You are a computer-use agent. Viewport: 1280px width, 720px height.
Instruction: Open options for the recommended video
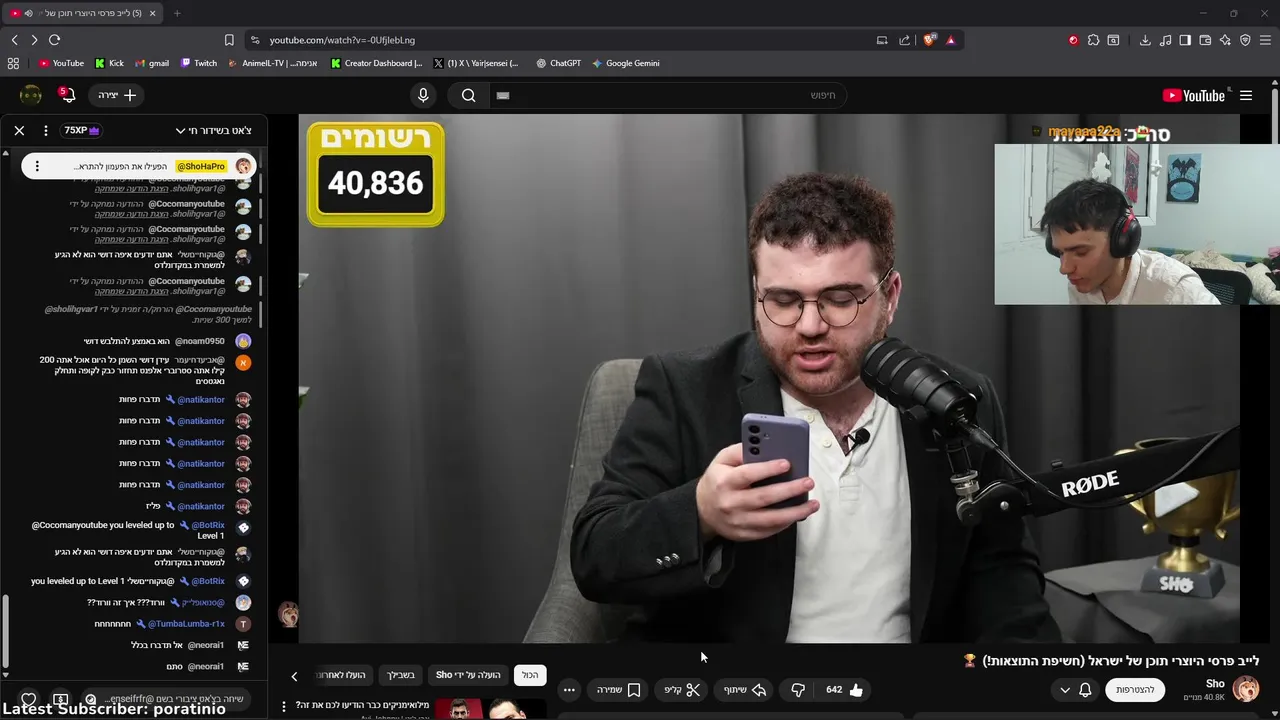(x=283, y=706)
